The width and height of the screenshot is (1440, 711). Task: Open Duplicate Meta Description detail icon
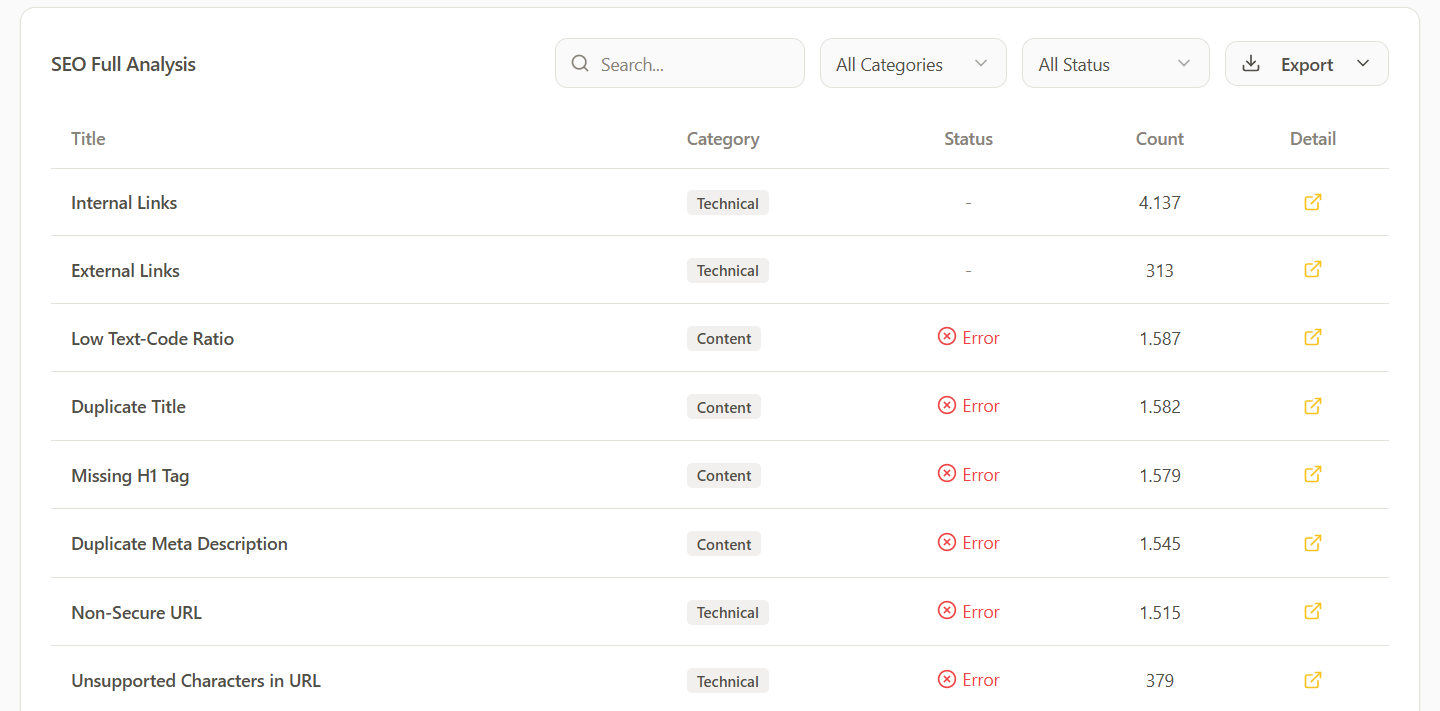pos(1313,543)
